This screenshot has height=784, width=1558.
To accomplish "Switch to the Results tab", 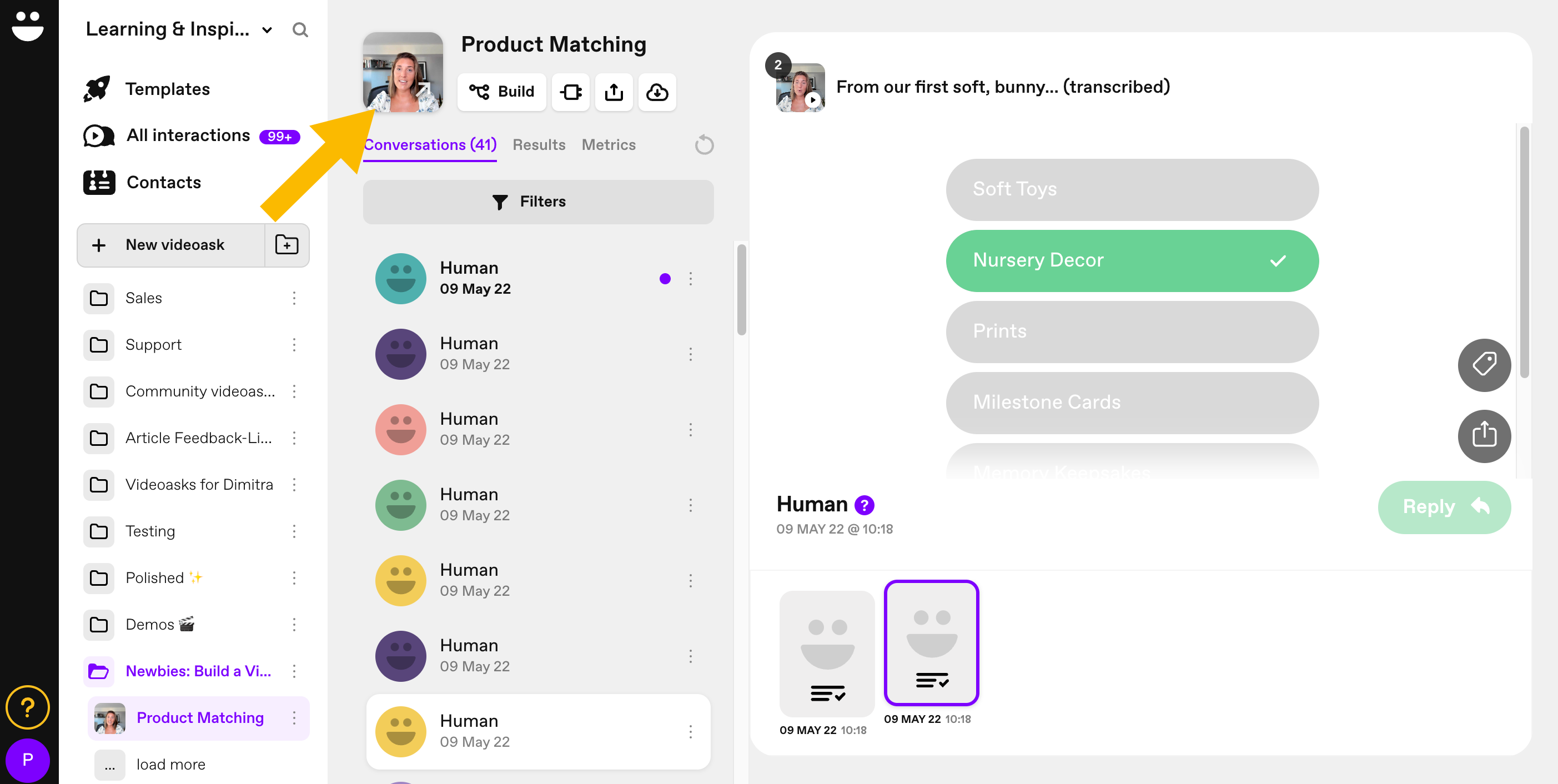I will [x=539, y=144].
